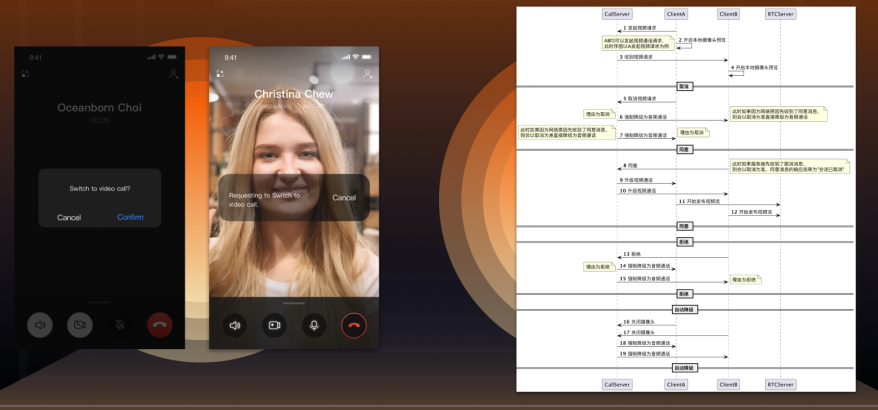Click the 00:05 call timer

(x=100, y=120)
